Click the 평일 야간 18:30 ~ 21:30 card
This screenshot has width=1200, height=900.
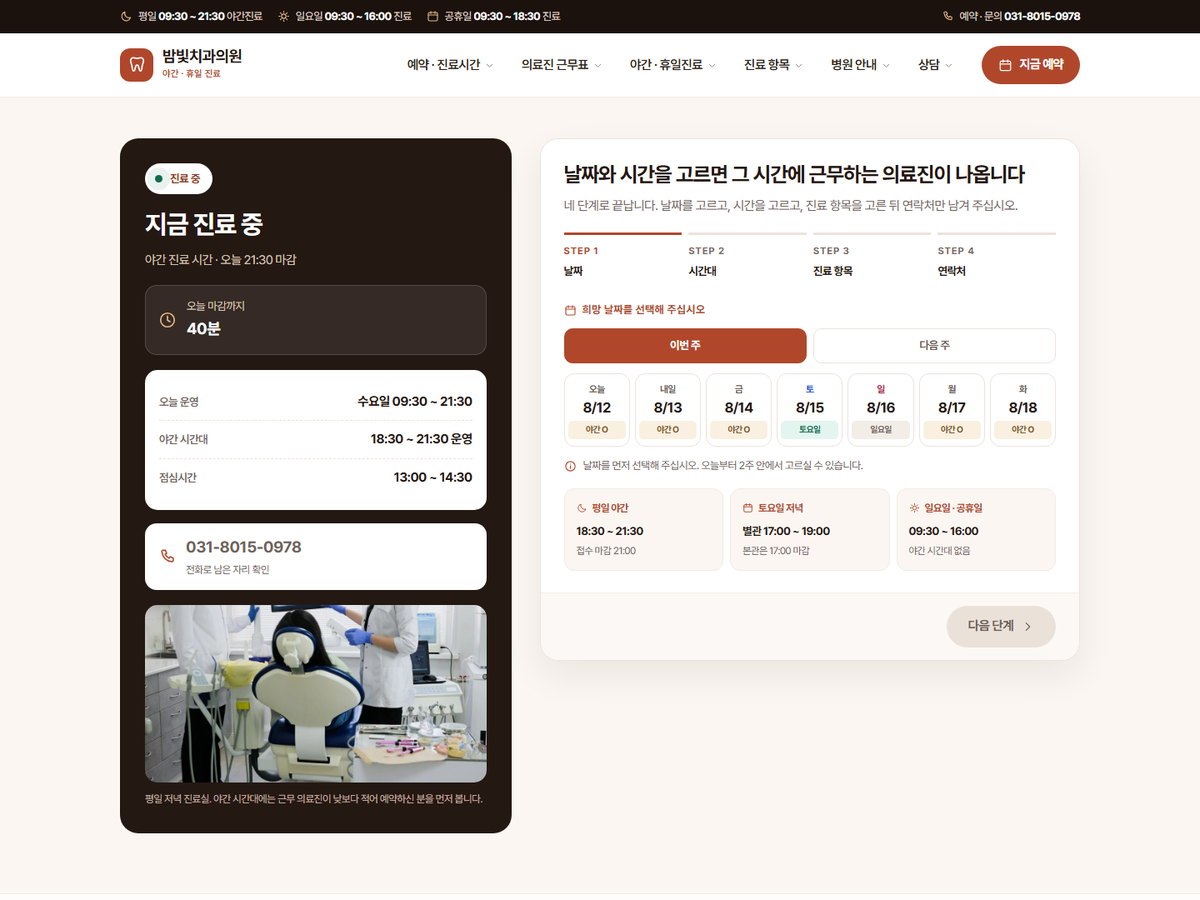(643, 530)
